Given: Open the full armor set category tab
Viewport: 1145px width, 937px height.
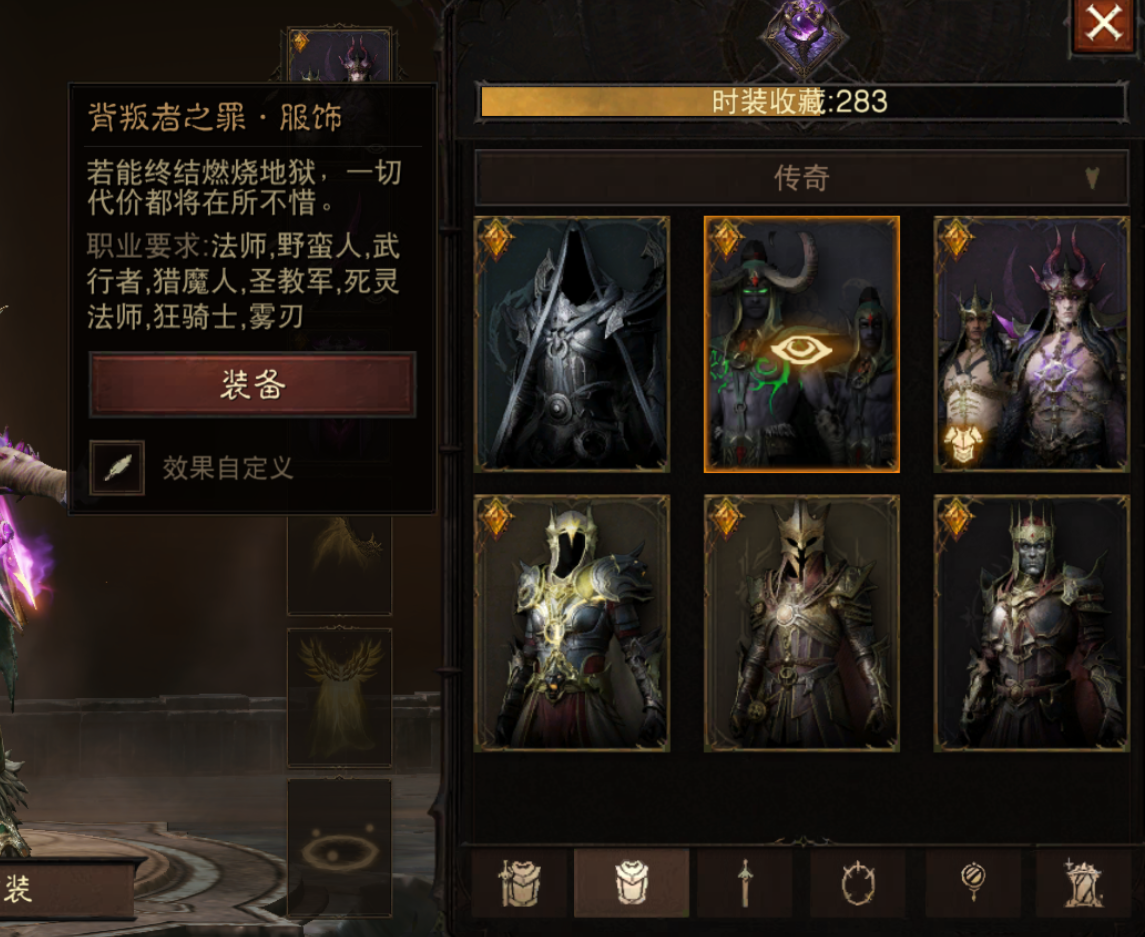Looking at the screenshot, I should [x=519, y=882].
